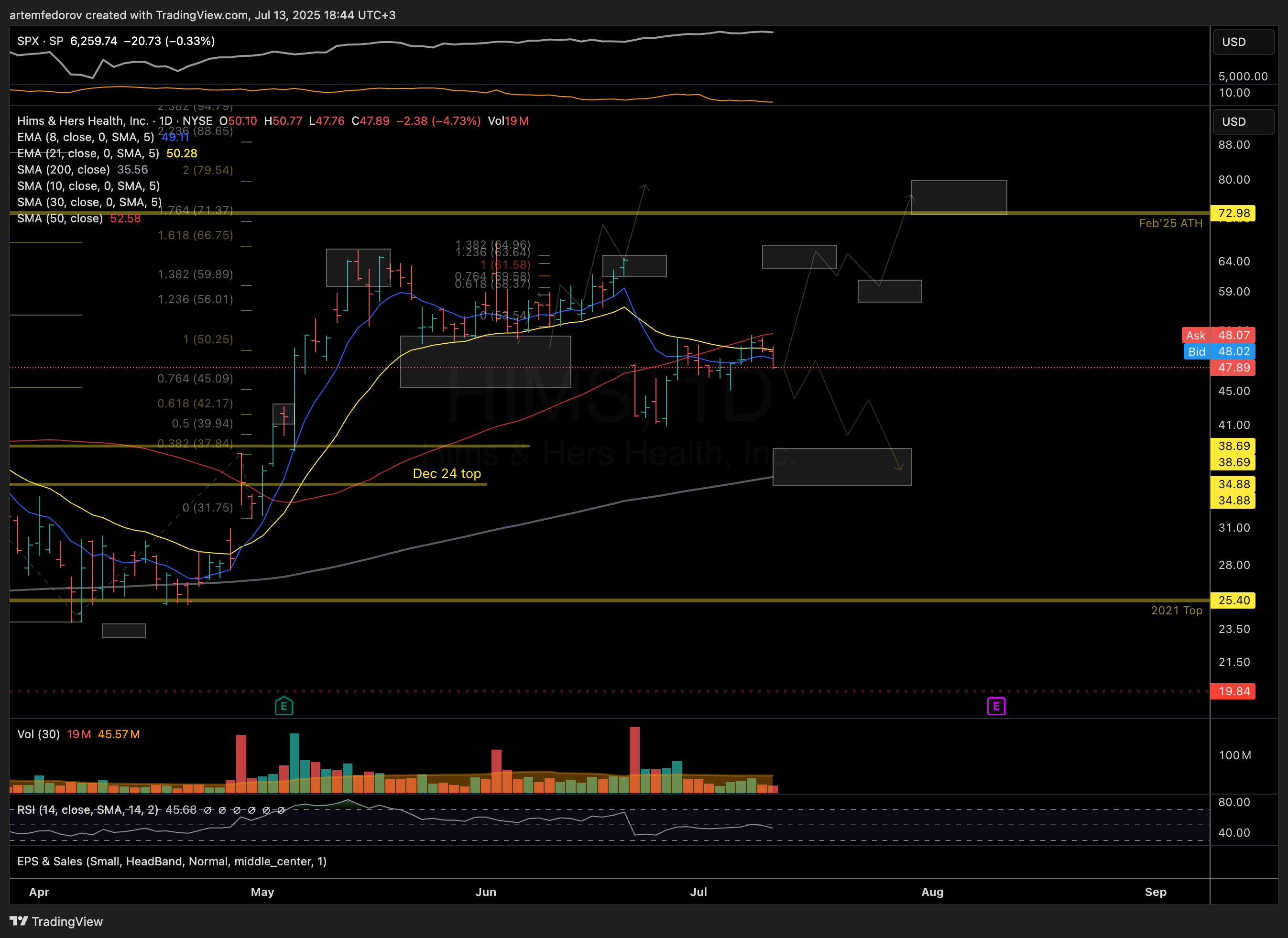
Task: Click the Fib level 1.382 (59.89) label
Action: click(196, 274)
